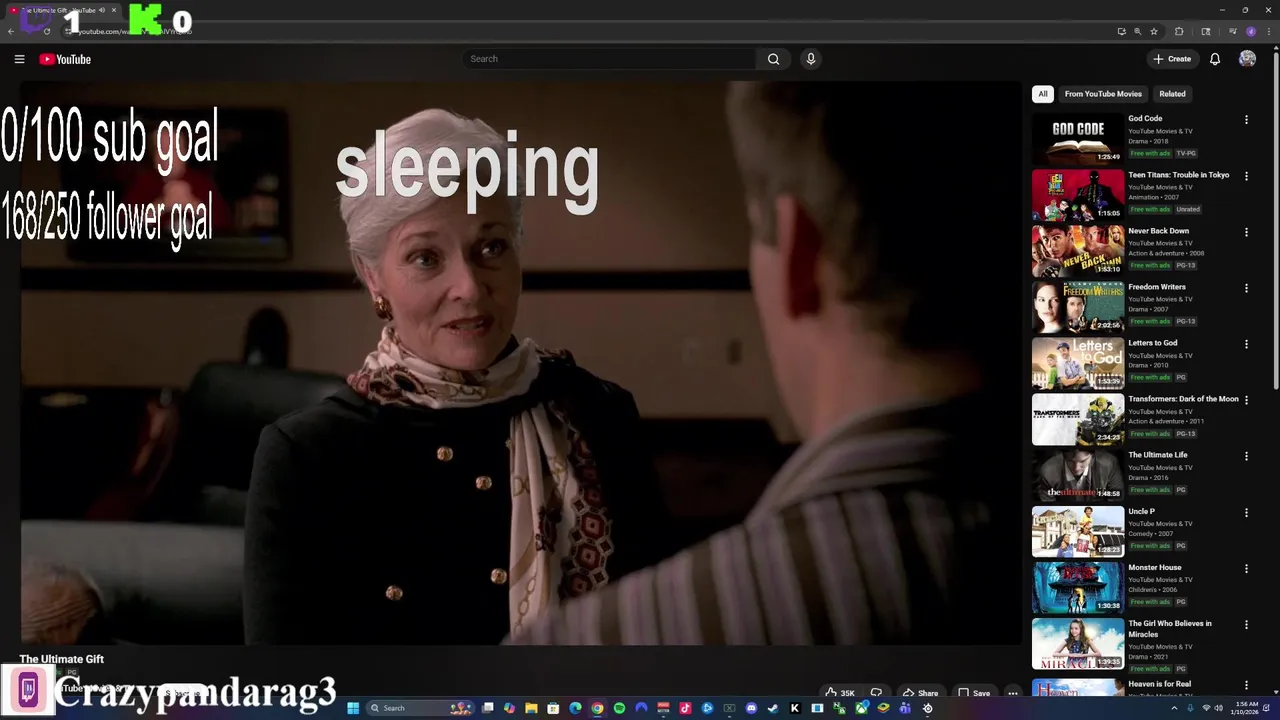Open the Monster House thumbnail
Image resolution: width=1280 pixels, height=720 pixels.
1078,587
